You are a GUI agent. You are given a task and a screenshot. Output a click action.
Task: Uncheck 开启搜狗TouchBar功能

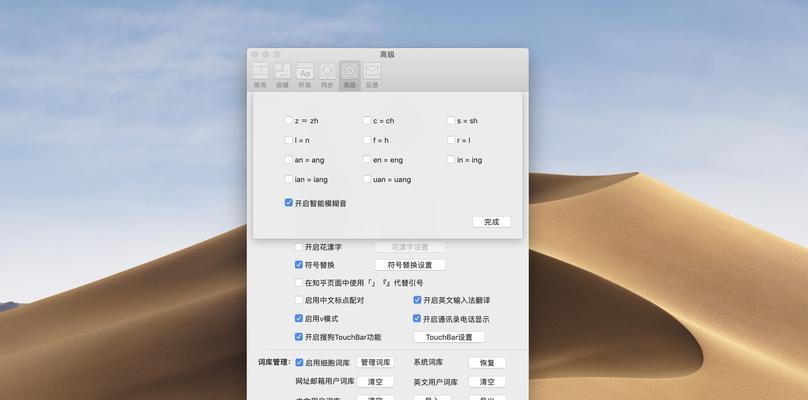tap(299, 337)
